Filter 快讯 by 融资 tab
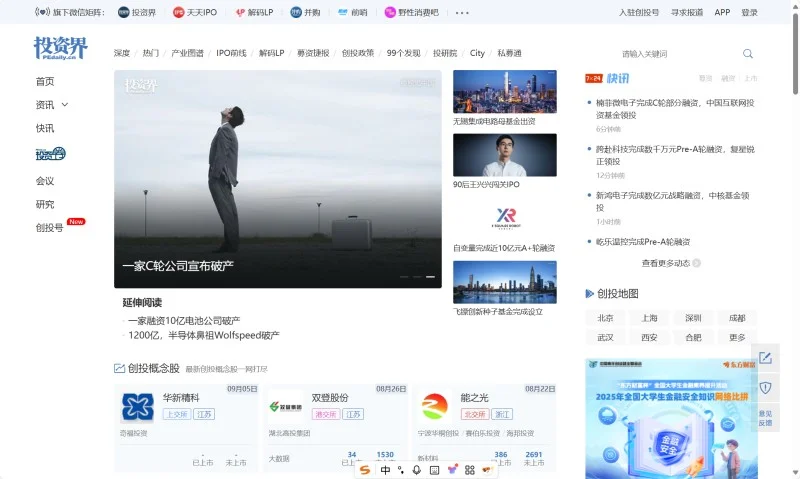 pyautogui.click(x=728, y=79)
